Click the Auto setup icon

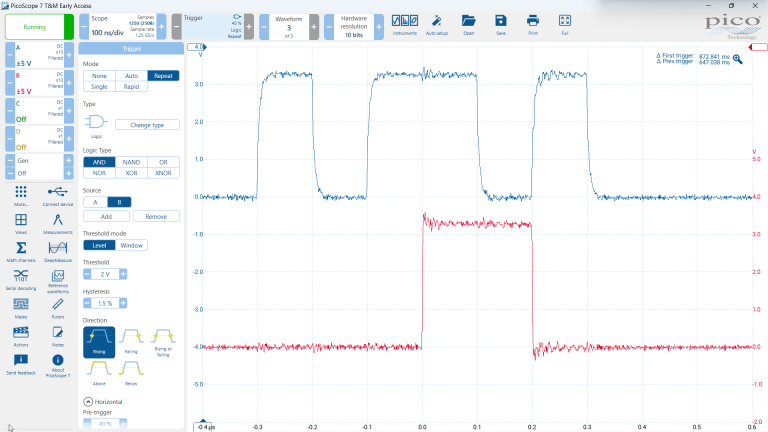click(x=436, y=25)
